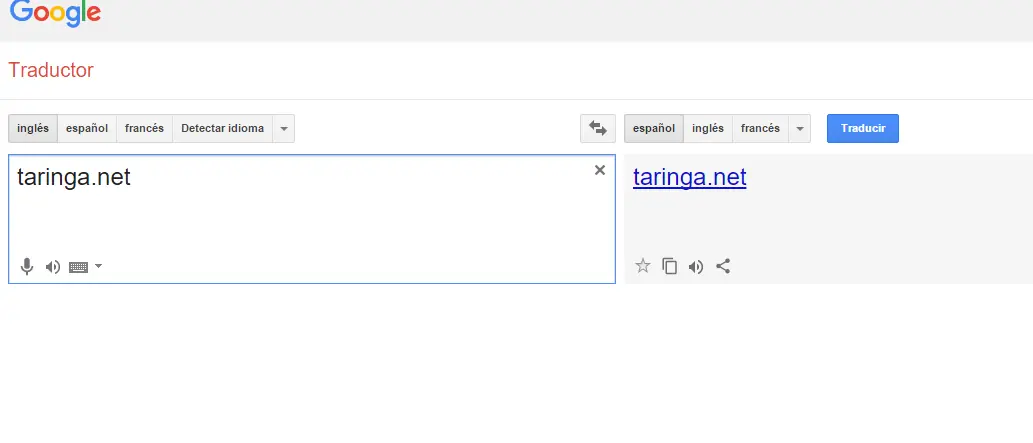Viewport: 1033px width, 443px height.
Task: Star the translation to save it
Action: (643, 266)
